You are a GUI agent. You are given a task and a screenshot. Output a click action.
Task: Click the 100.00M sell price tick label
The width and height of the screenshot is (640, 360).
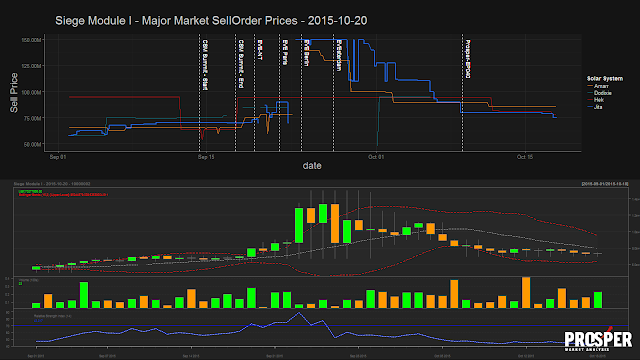tap(31, 92)
